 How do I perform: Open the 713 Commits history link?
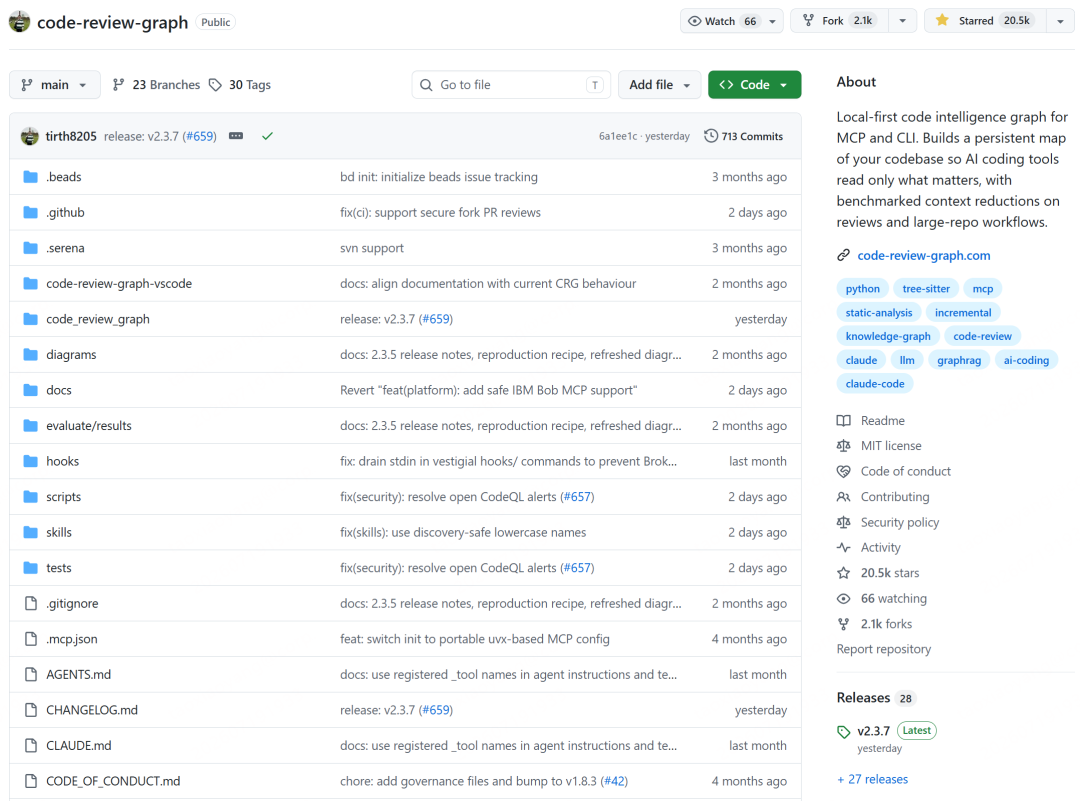(x=744, y=136)
